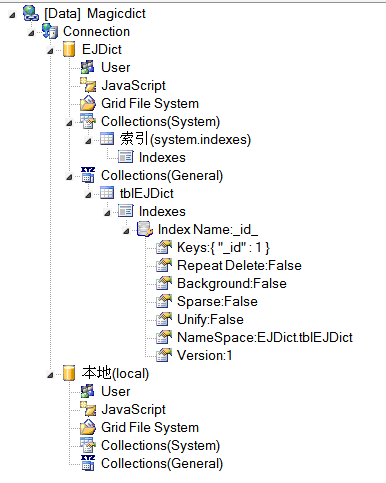
Task: Select Indexes label under tblEJDict
Action: coord(162,212)
